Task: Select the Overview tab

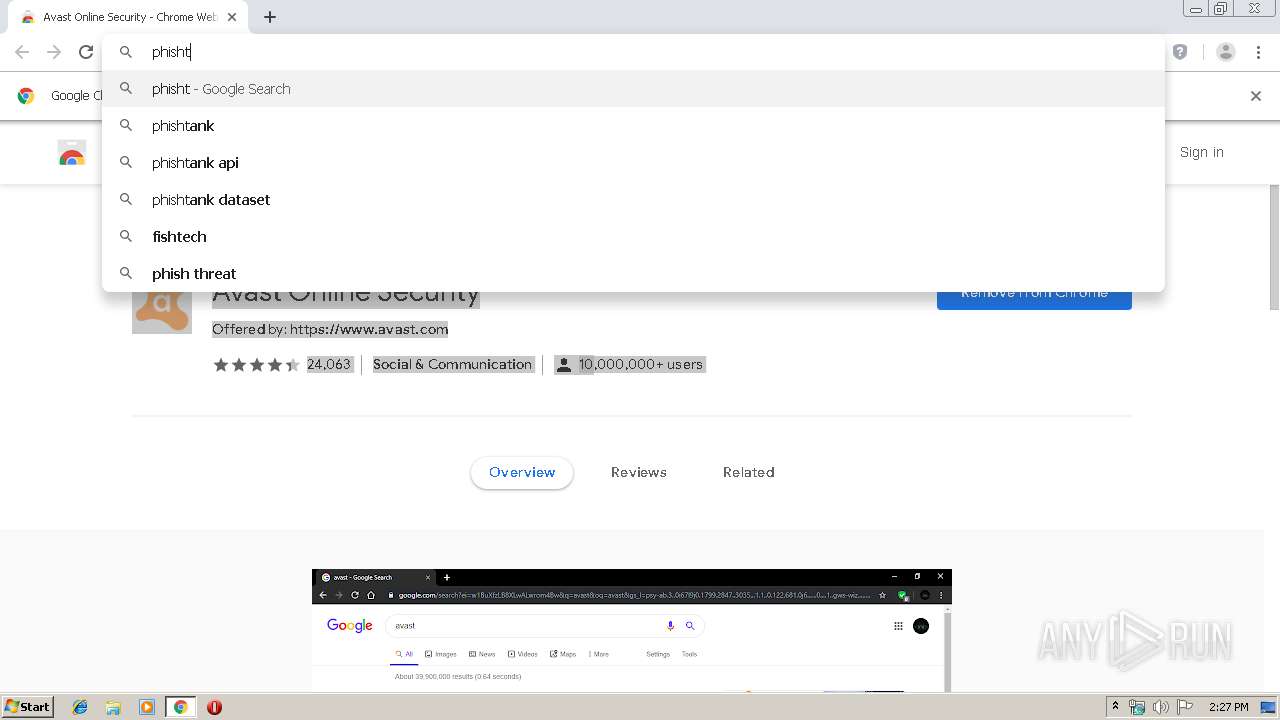Action: tap(522, 472)
